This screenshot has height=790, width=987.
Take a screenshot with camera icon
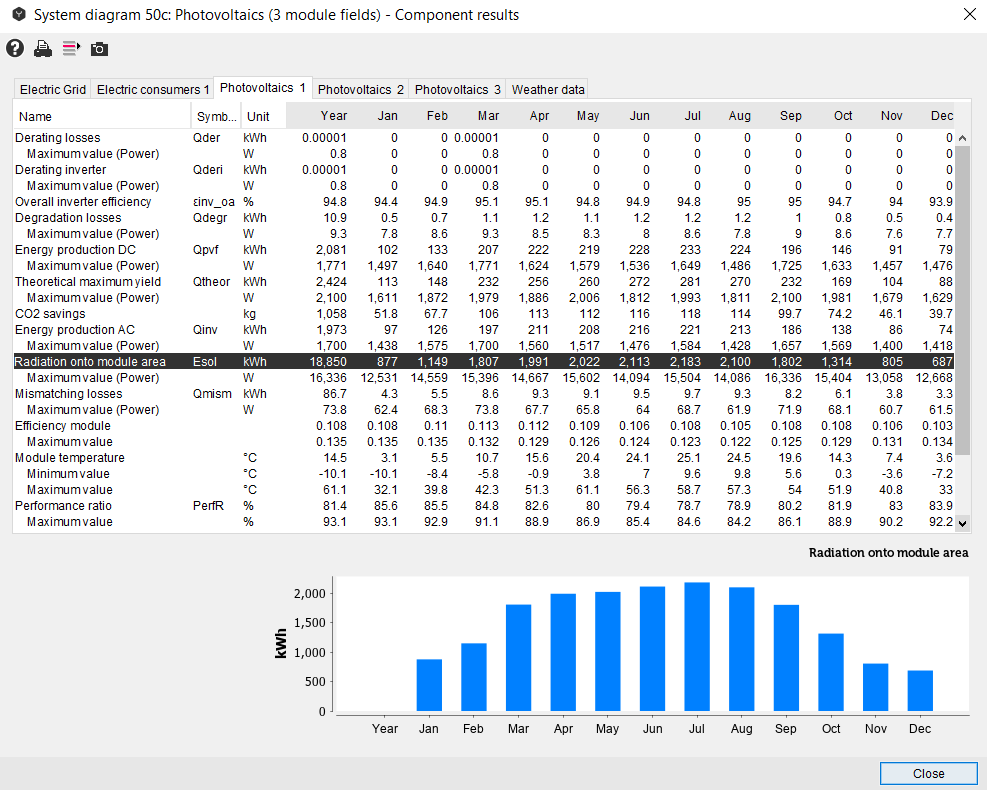pyautogui.click(x=99, y=48)
